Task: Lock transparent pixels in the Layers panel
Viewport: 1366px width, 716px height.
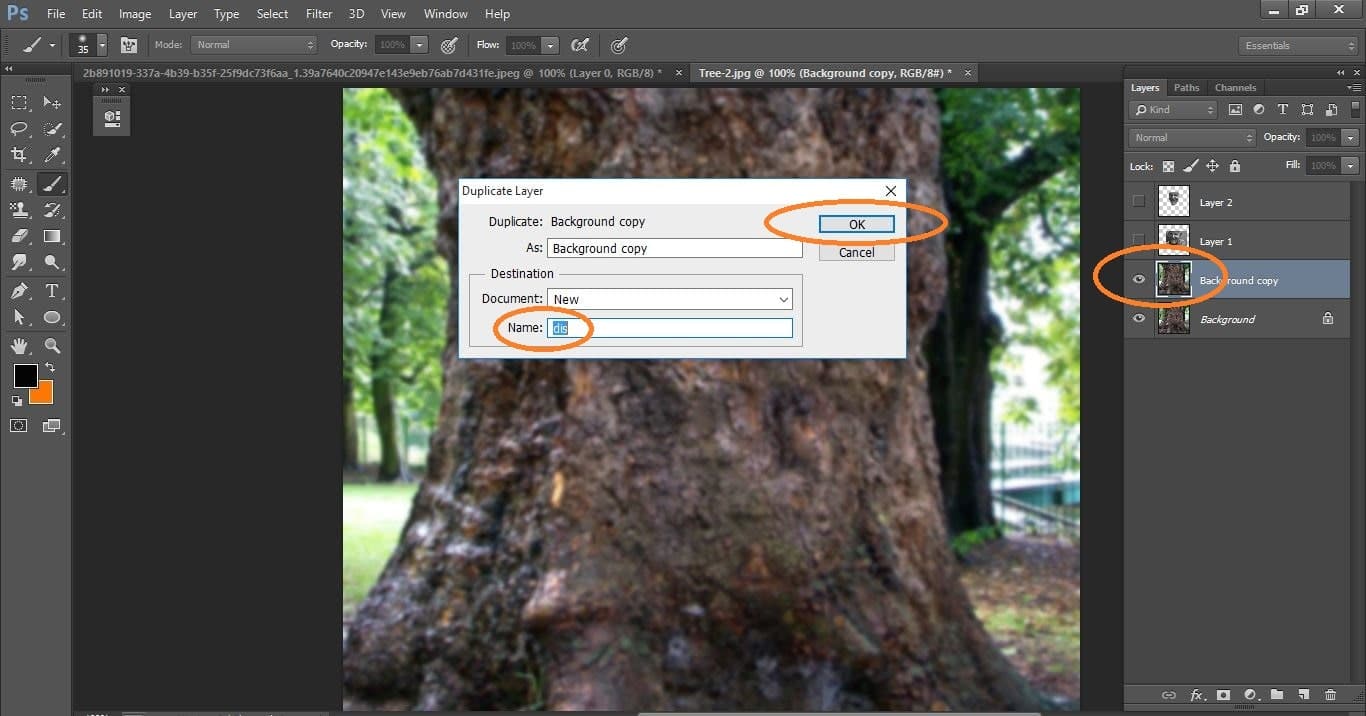Action: coord(1167,166)
